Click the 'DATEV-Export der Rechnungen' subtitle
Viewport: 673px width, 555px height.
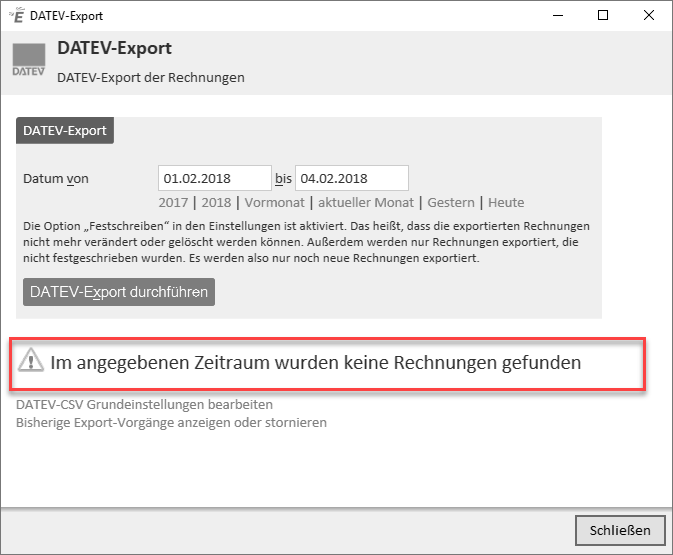click(x=151, y=78)
